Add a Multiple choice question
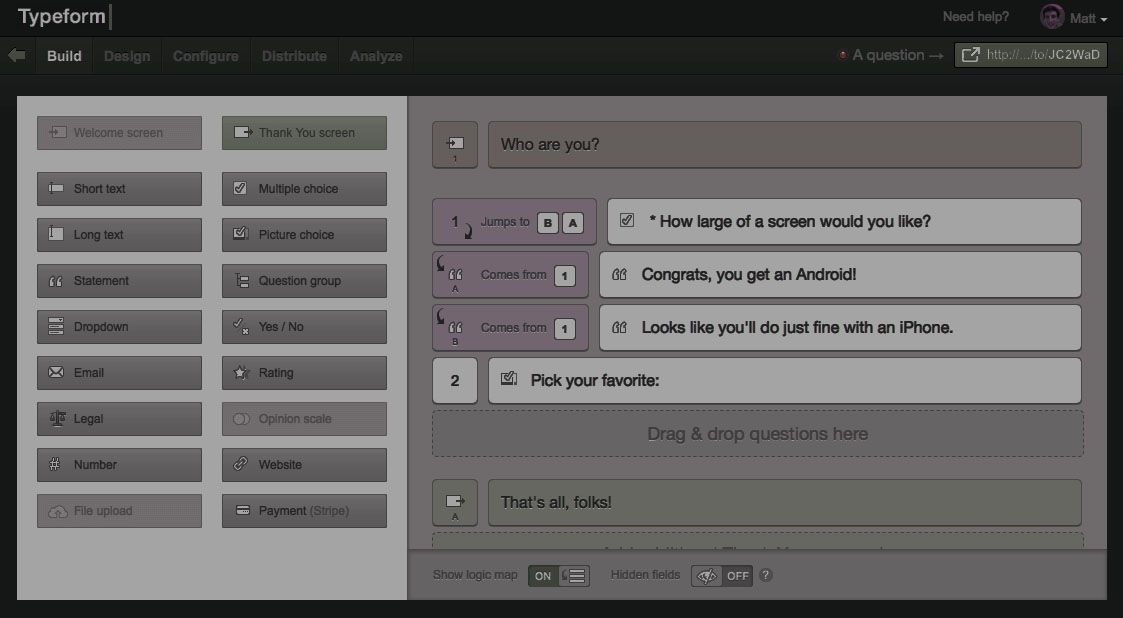Screen dimensions: 1123x618 [303, 188]
